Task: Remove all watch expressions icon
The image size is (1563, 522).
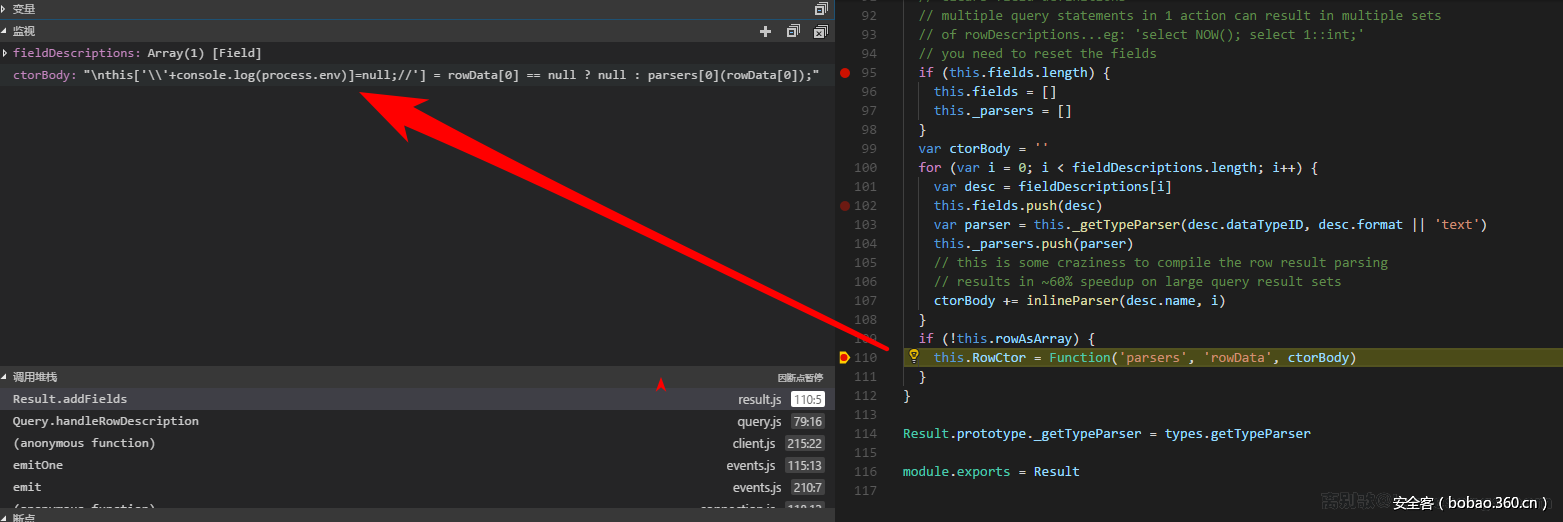Action: coord(820,31)
